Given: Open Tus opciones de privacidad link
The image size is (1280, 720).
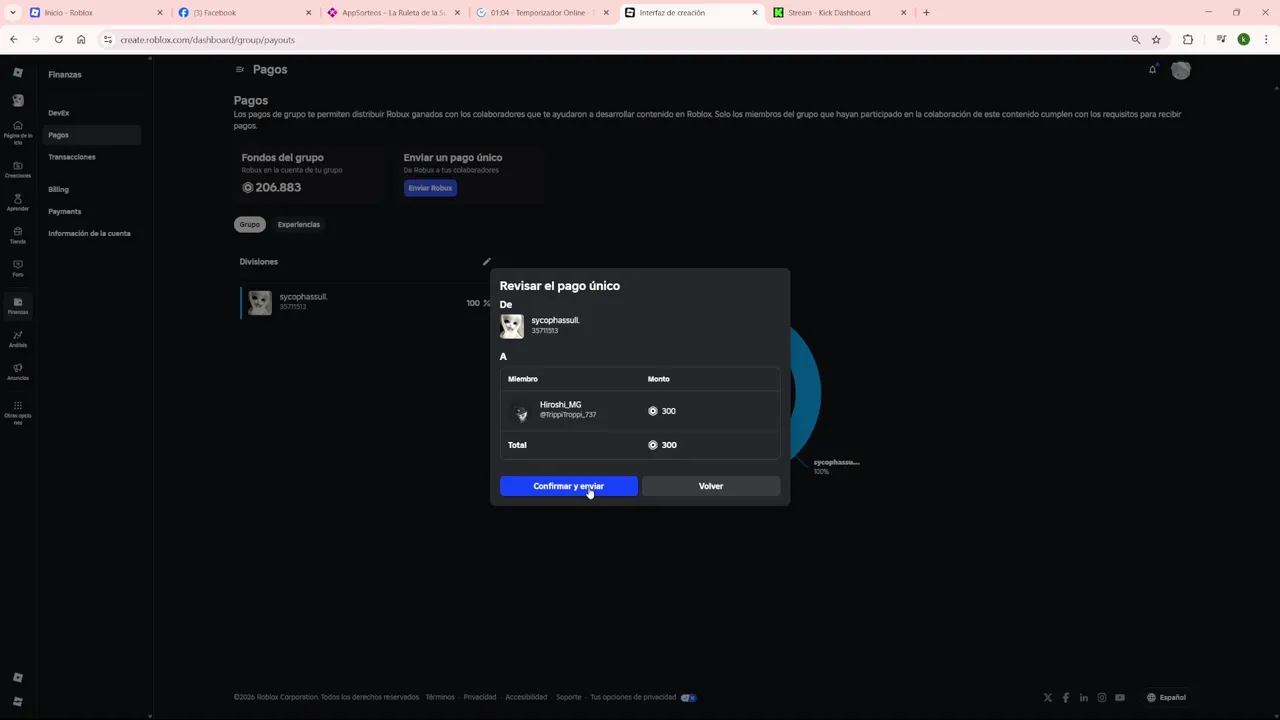Looking at the screenshot, I should coord(633,697).
